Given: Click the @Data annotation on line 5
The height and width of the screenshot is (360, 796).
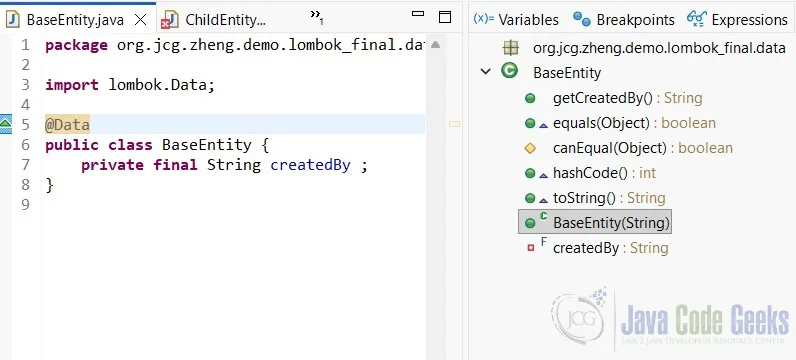Looking at the screenshot, I should pyautogui.click(x=67, y=124).
